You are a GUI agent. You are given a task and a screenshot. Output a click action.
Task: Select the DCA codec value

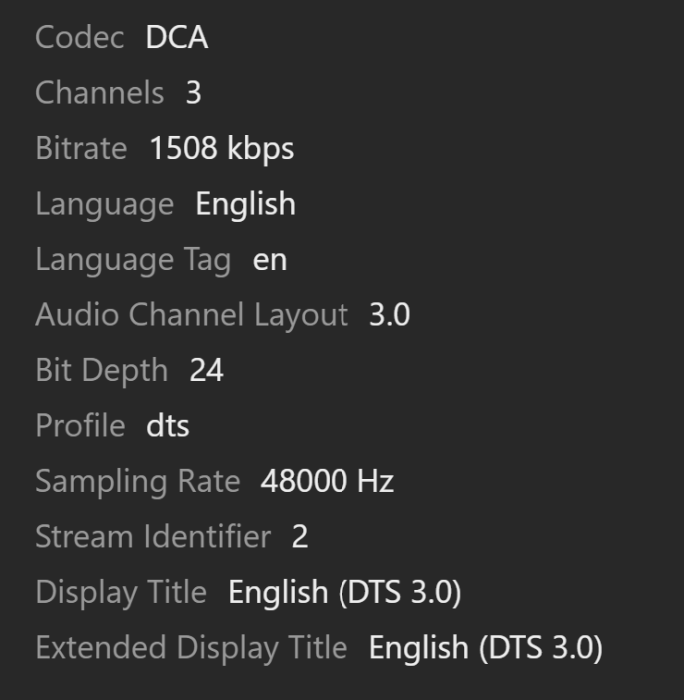click(x=176, y=38)
